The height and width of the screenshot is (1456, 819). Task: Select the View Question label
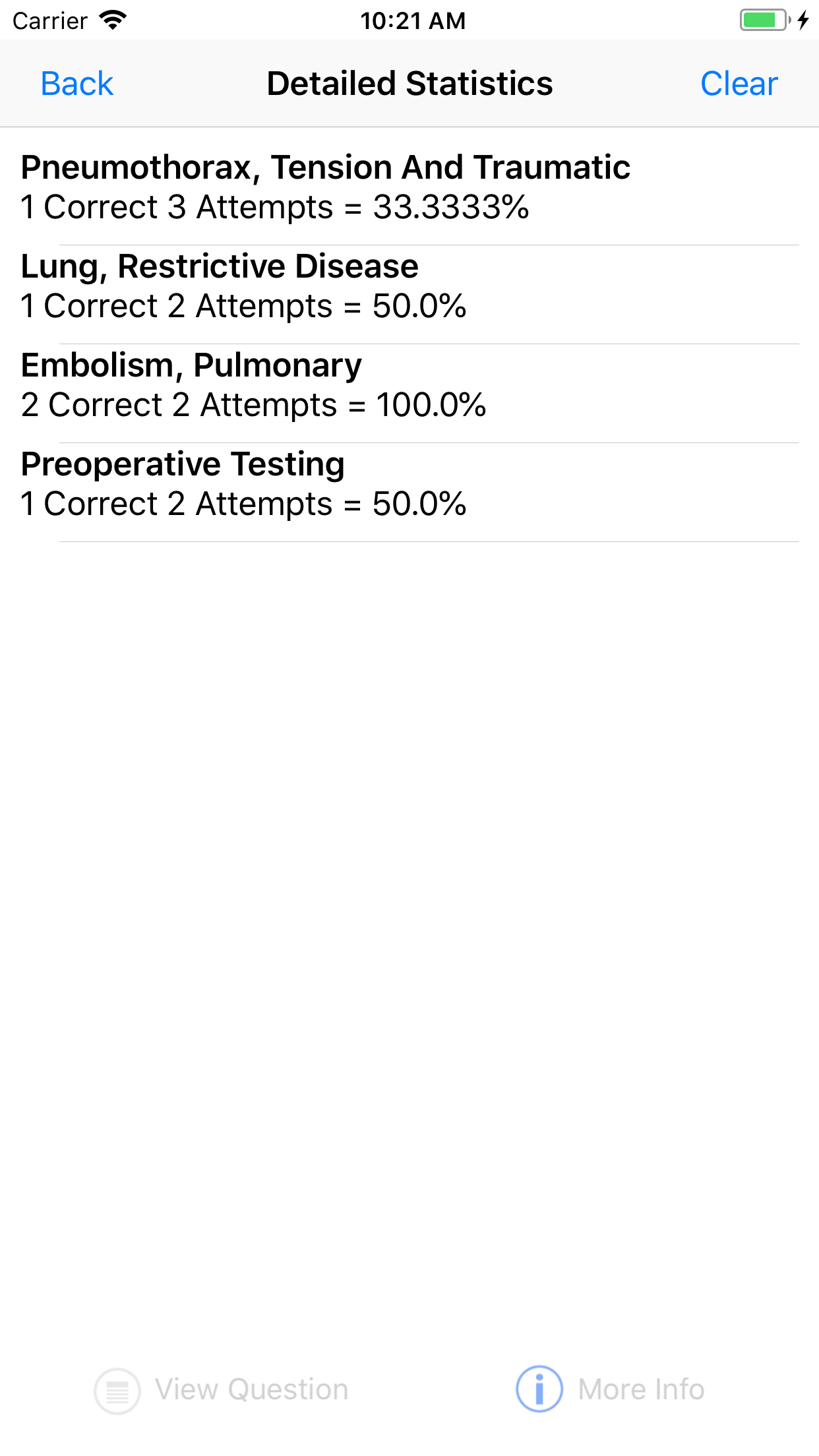tap(251, 1389)
